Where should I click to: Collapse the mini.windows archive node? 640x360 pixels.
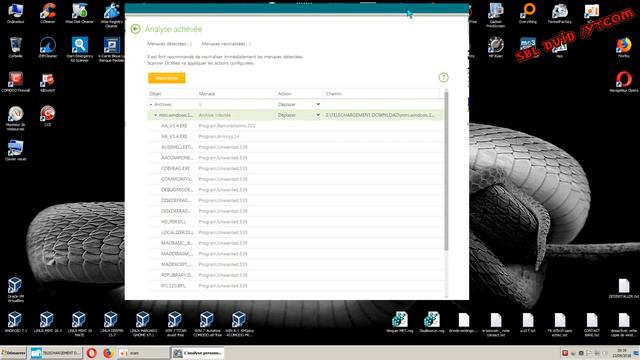[x=156, y=116]
